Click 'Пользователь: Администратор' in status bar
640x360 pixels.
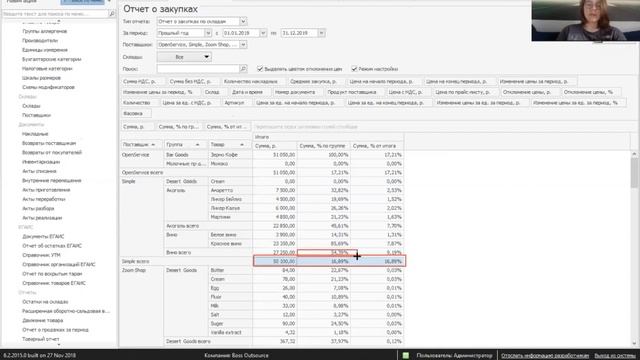tap(454, 356)
